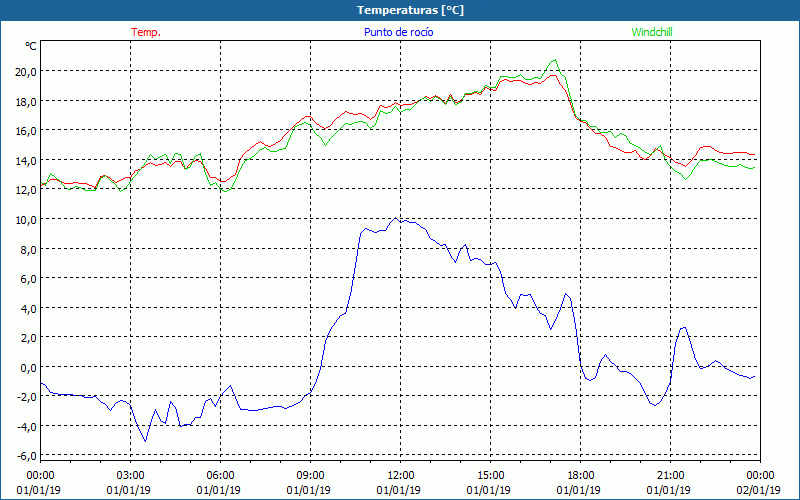Image resolution: width=800 pixels, height=500 pixels.
Task: Click the 06:00 time axis label
Action: pos(220,476)
